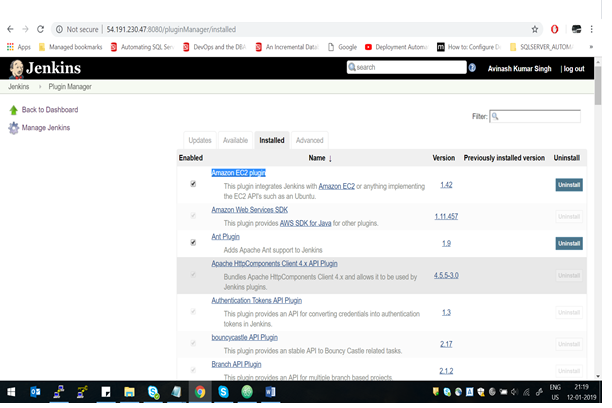Open Chrome from the taskbar

coord(200,392)
